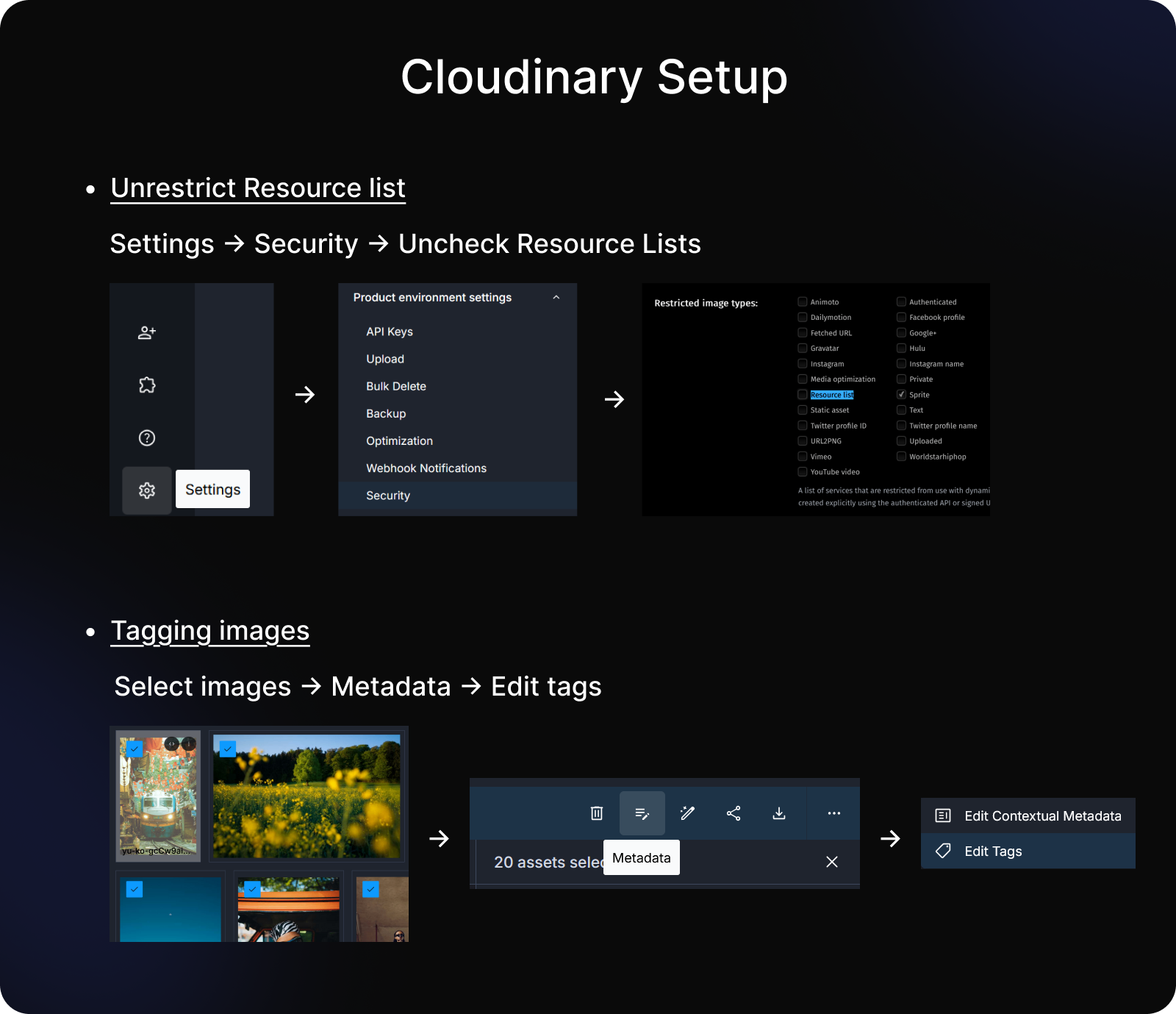This screenshot has height=1014, width=1176.
Task: Click the share icon in toolbar
Action: point(734,813)
